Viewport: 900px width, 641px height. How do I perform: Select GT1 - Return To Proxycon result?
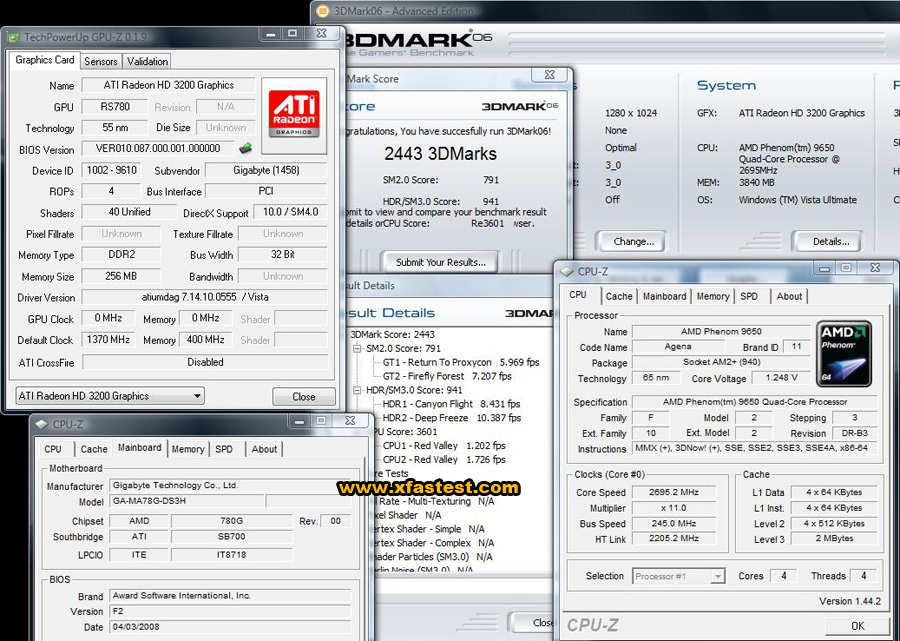tap(436, 362)
